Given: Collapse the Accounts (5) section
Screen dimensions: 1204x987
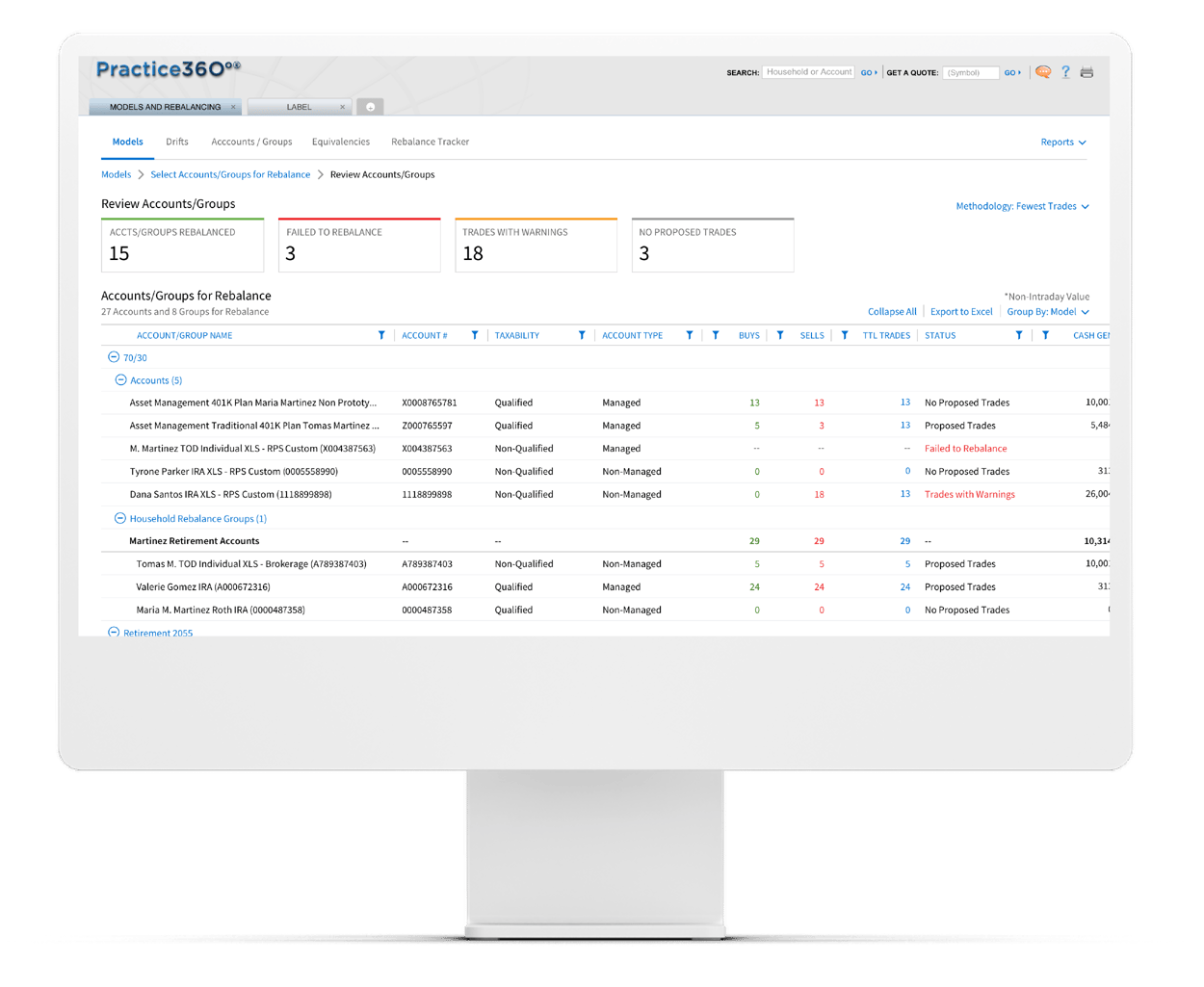Looking at the screenshot, I should click(120, 380).
